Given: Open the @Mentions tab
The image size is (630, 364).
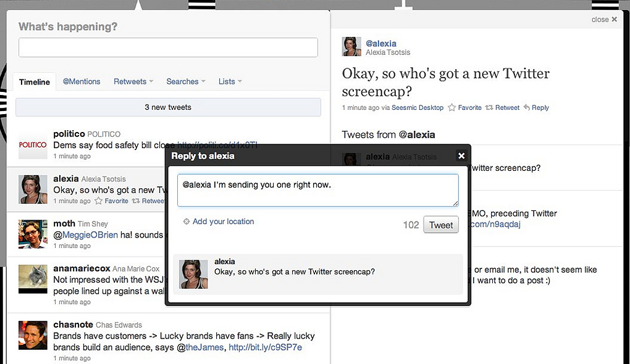Looking at the screenshot, I should pos(82,82).
